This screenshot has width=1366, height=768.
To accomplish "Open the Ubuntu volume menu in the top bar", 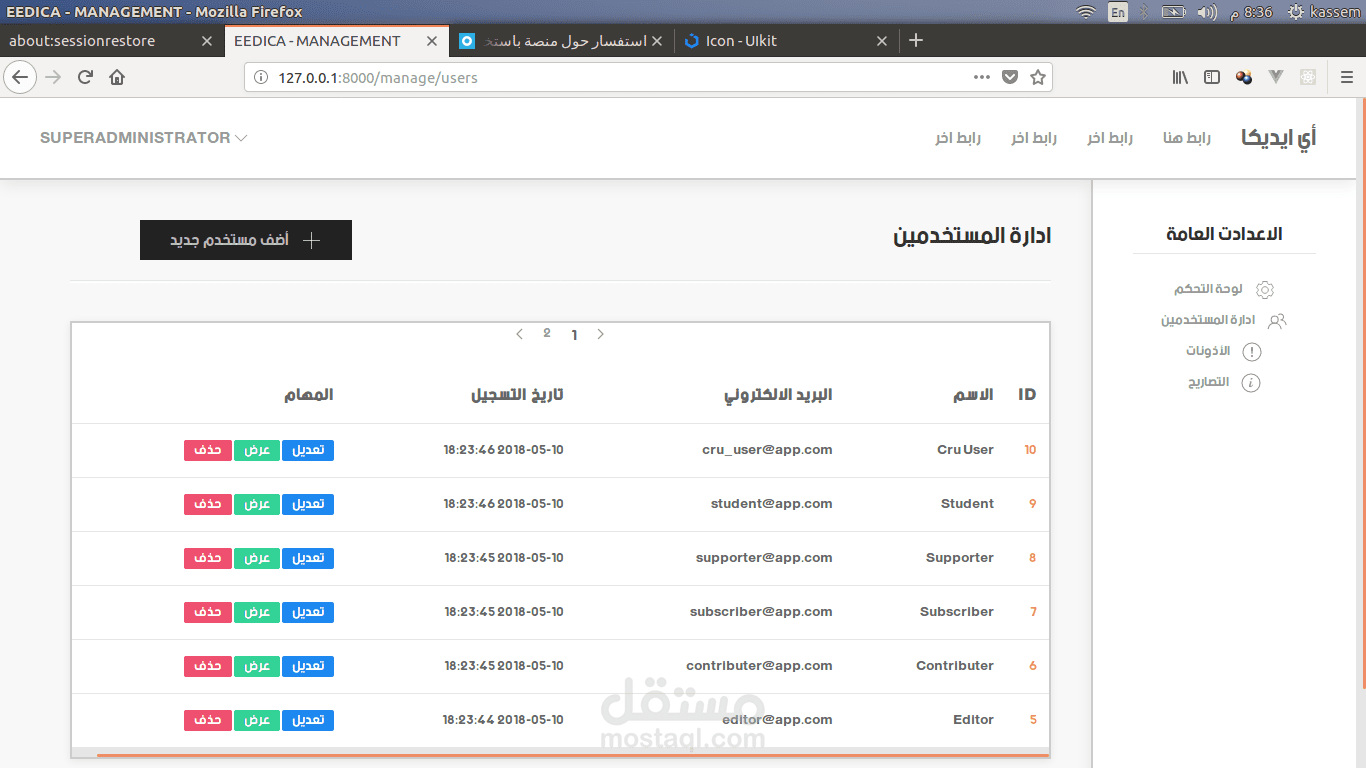I will (x=1207, y=12).
